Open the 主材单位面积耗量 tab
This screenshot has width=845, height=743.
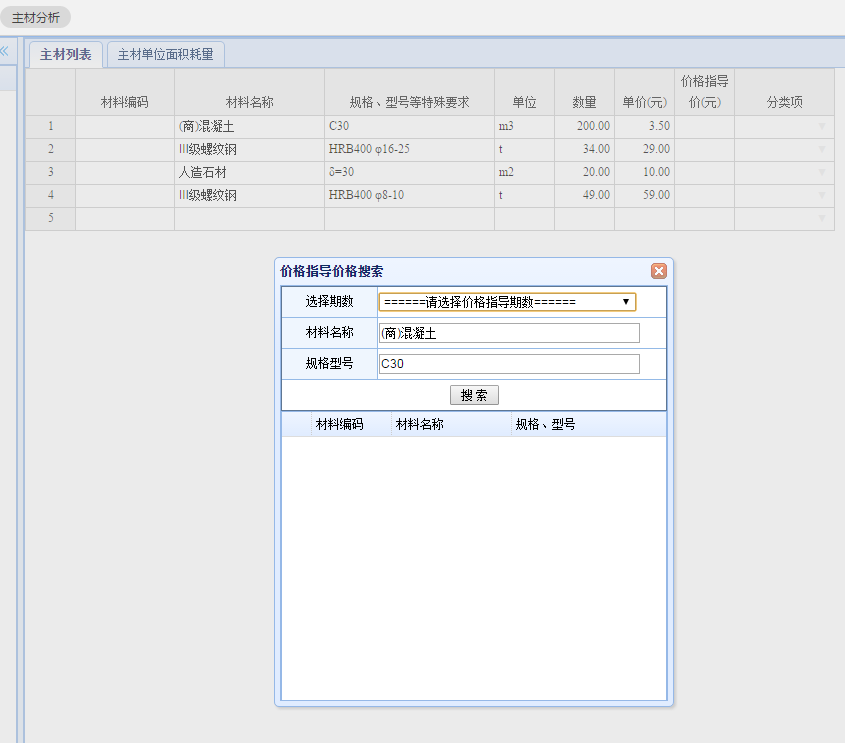click(x=165, y=55)
